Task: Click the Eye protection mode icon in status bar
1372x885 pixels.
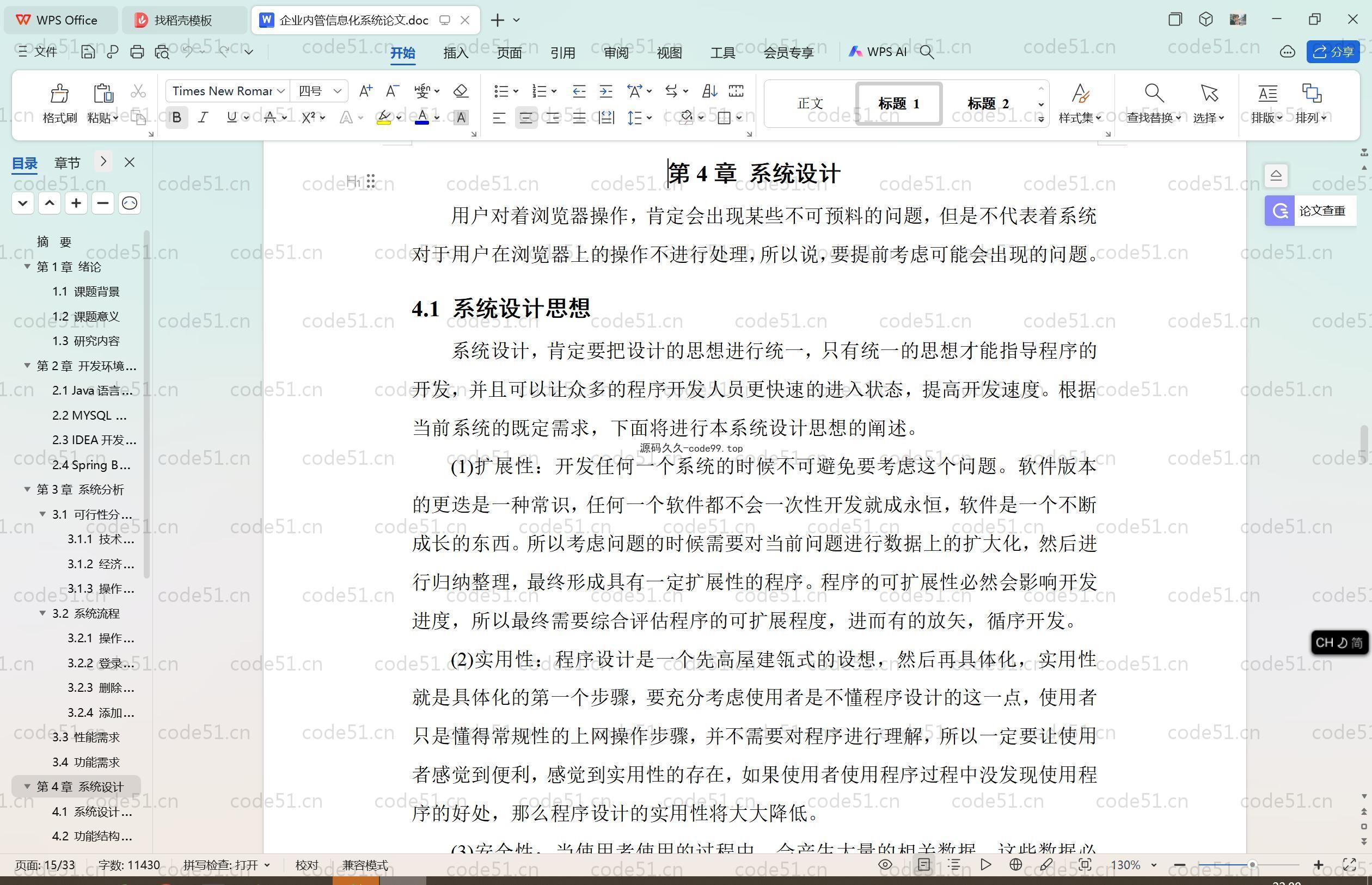Action: click(x=885, y=864)
